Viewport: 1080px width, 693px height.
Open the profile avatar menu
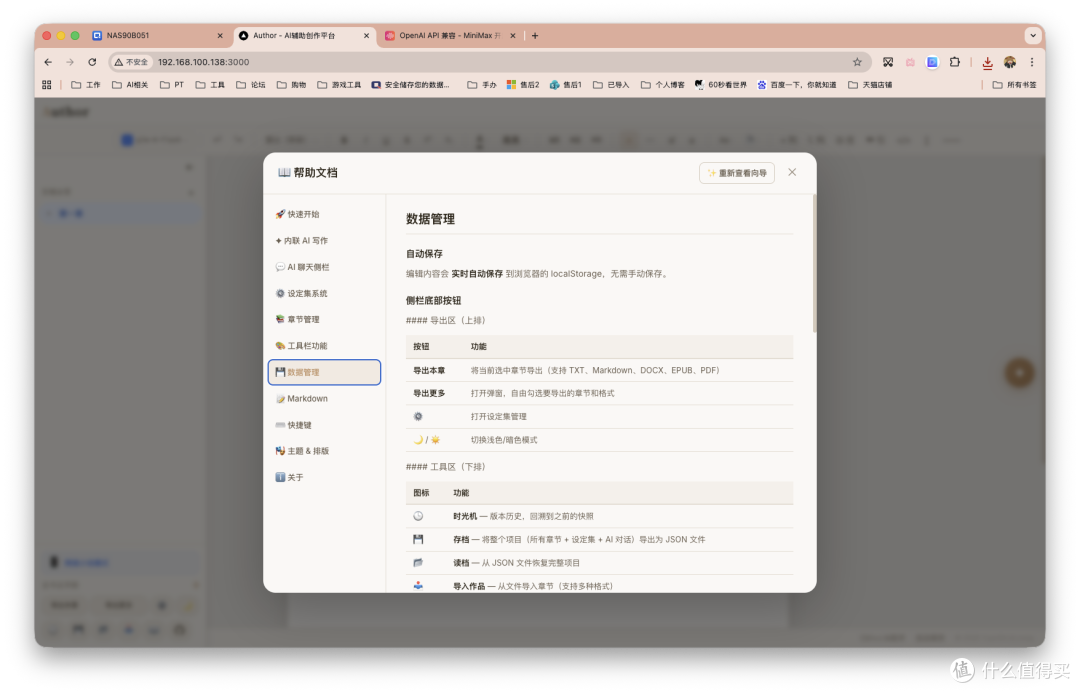(x=1010, y=62)
